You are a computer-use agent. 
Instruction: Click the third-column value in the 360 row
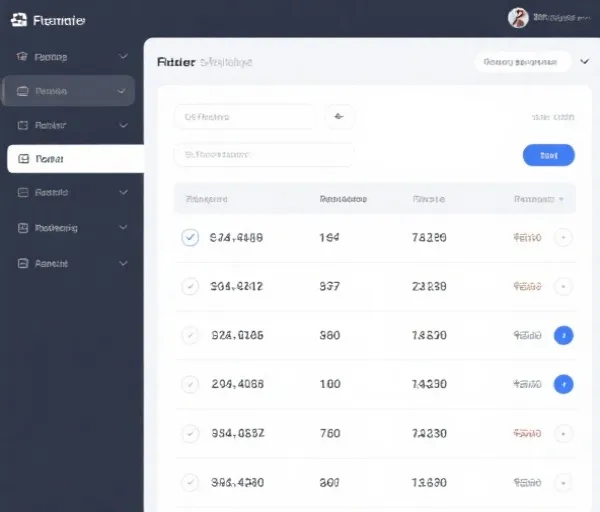point(429,336)
